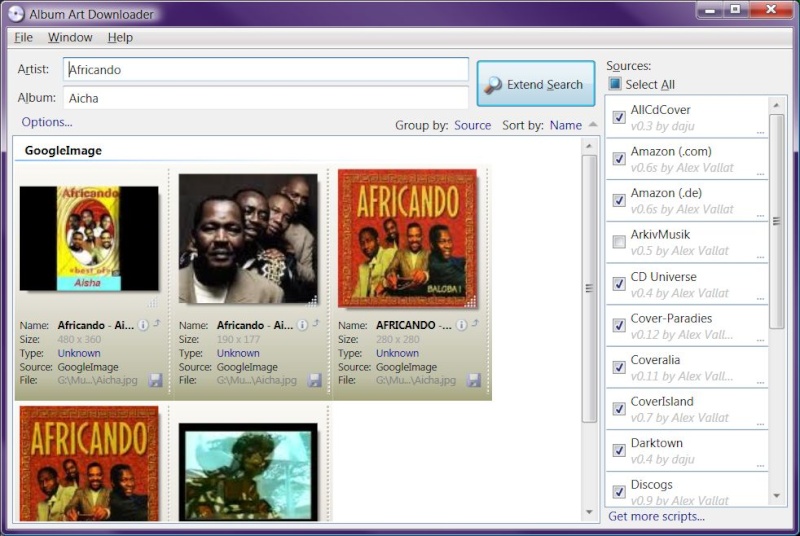Click sources list scroll down arrow

tap(776, 495)
